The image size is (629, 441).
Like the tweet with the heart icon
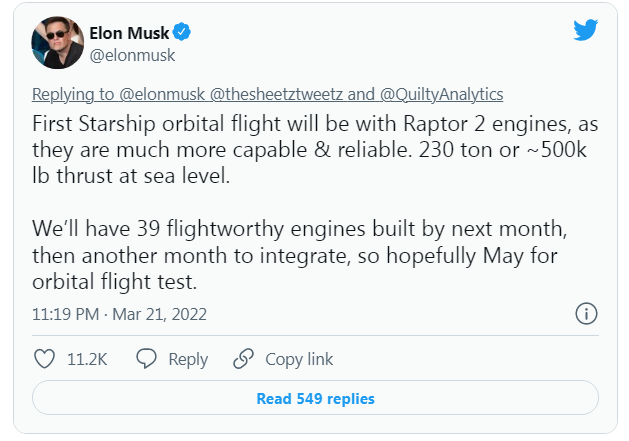tap(44, 359)
